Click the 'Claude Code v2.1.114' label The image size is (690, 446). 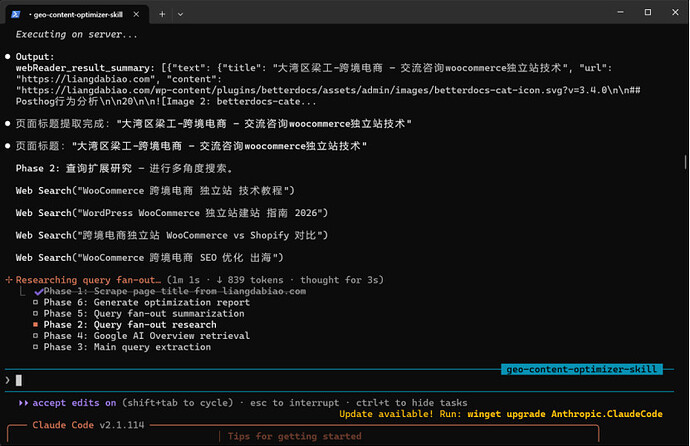[88, 425]
